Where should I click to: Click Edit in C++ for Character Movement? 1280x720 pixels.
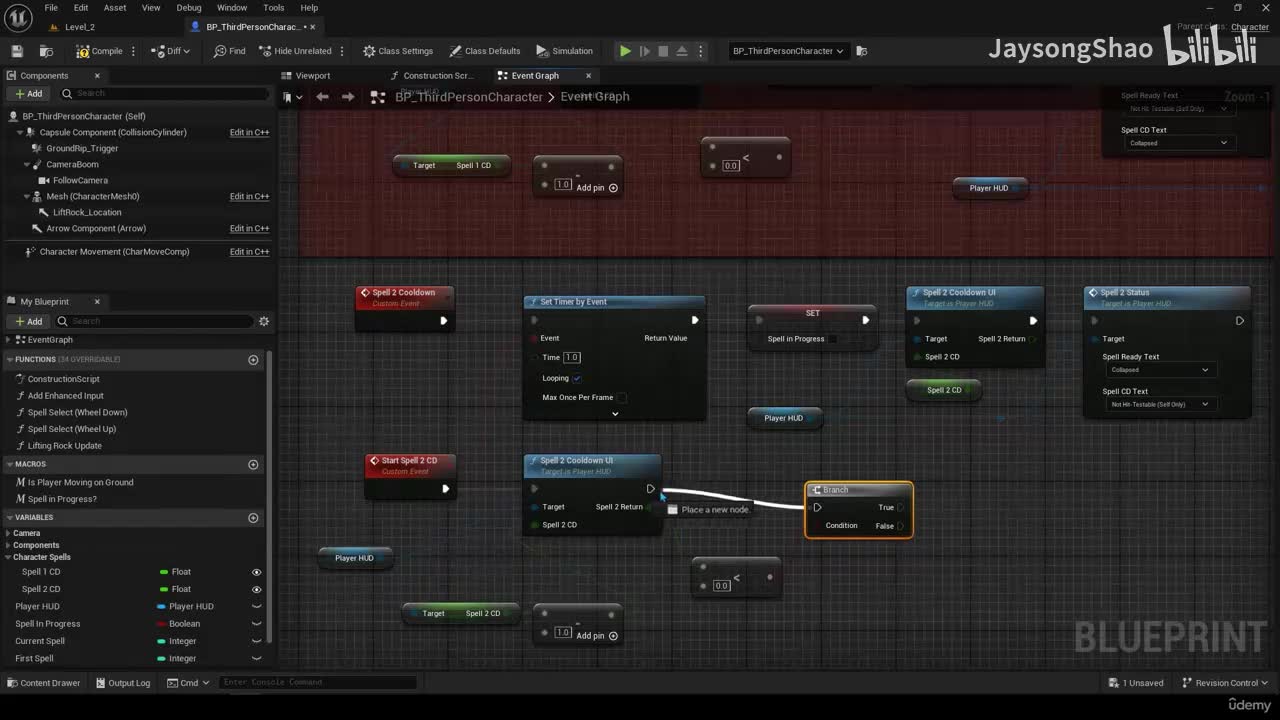[249, 252]
